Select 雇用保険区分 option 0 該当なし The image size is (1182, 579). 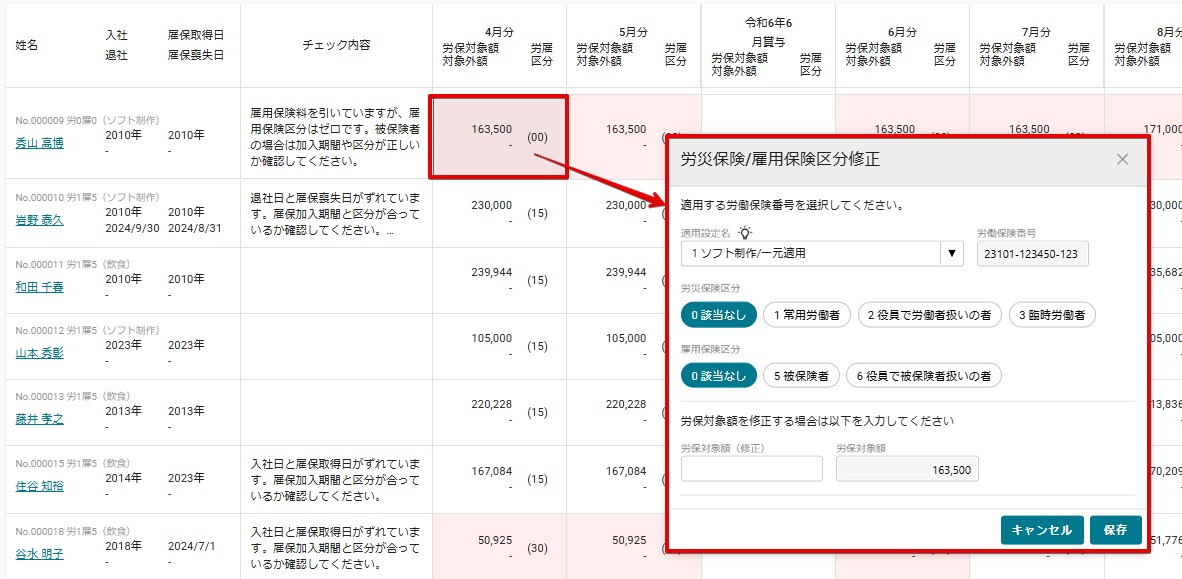718,375
